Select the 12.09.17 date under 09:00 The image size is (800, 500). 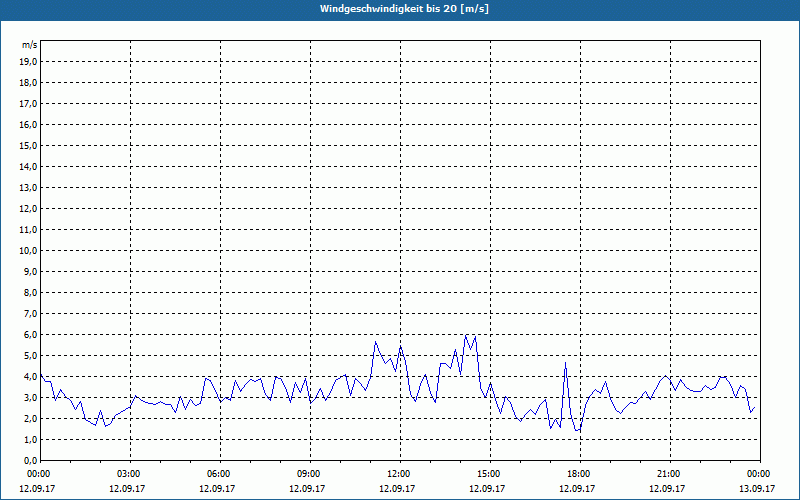(x=307, y=488)
